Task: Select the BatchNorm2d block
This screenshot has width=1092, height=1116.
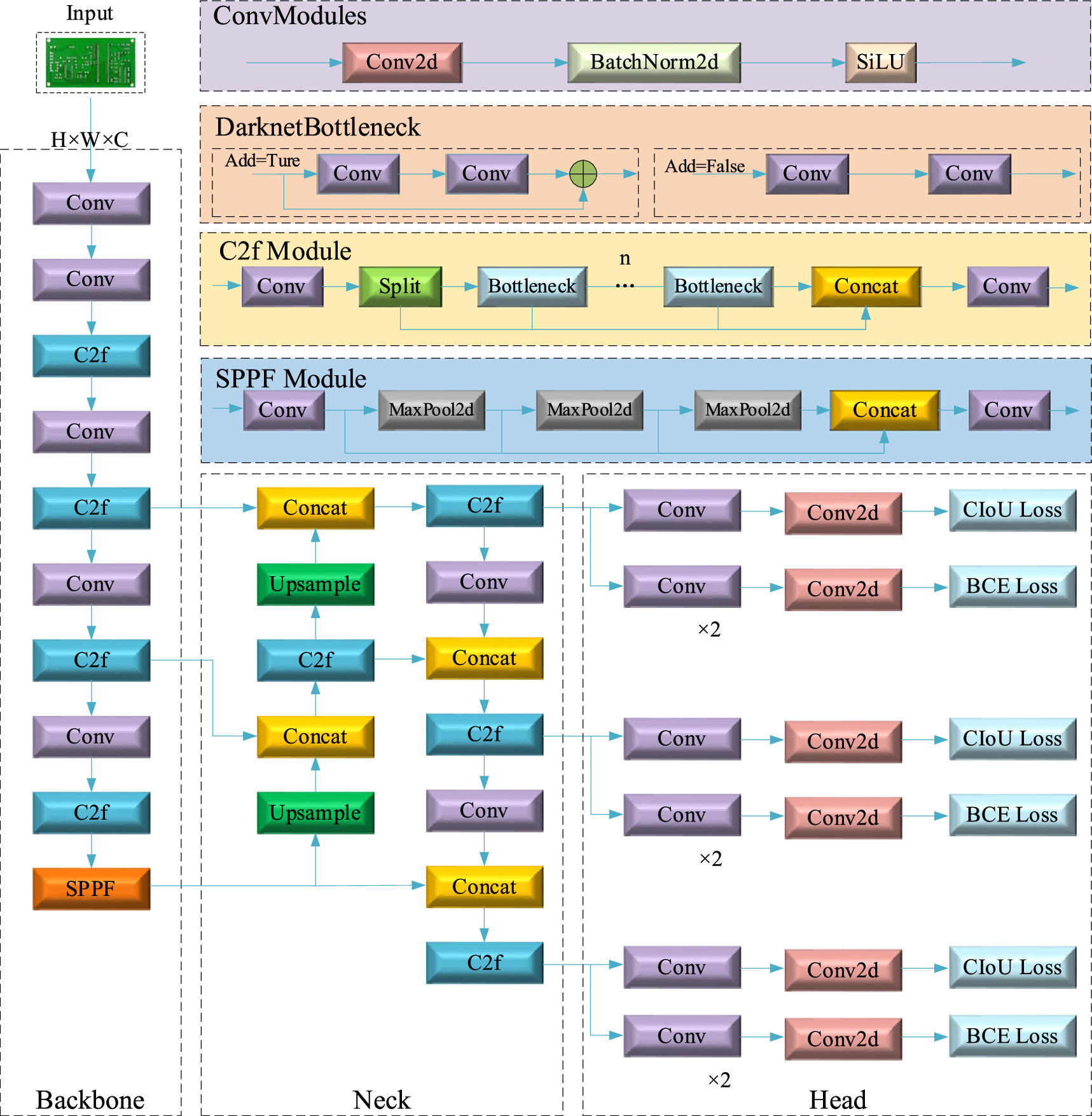Action: (653, 62)
